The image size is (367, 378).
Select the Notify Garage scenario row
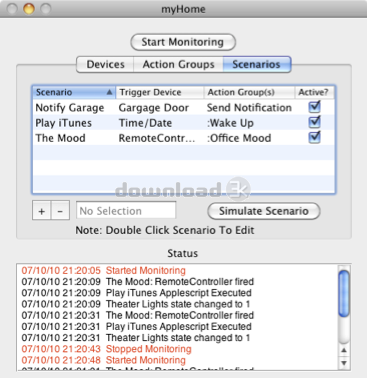point(184,107)
